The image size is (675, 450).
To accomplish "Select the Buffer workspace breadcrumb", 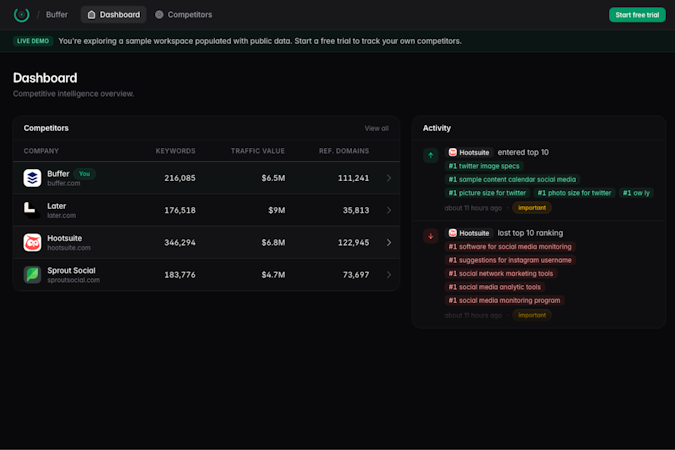I will point(57,15).
